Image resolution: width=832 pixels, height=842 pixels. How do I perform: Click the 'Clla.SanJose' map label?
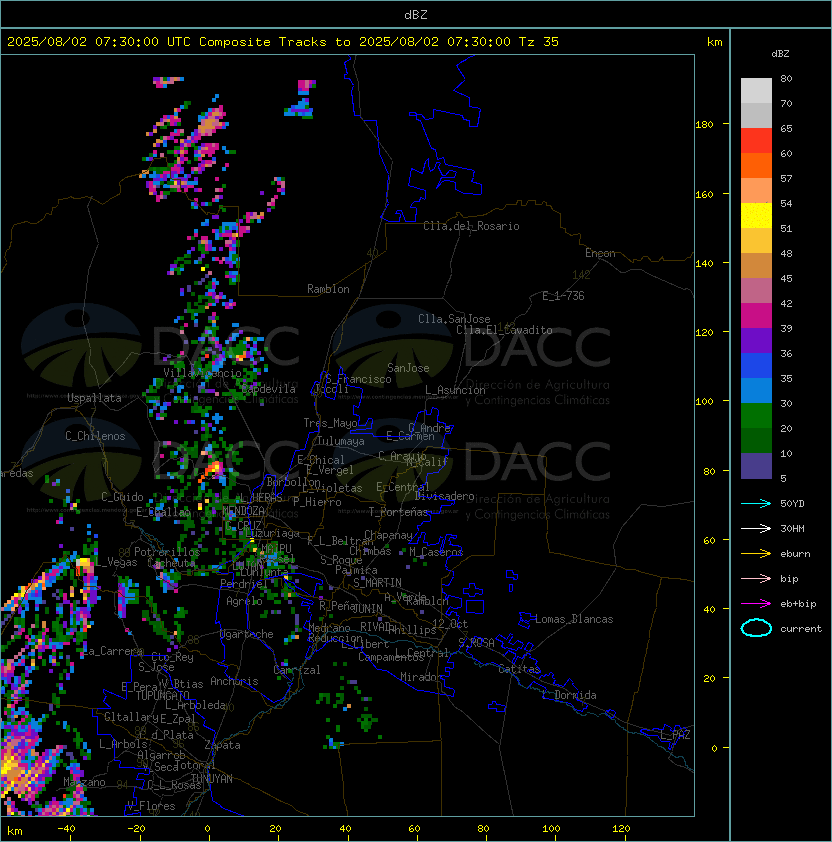454,319
